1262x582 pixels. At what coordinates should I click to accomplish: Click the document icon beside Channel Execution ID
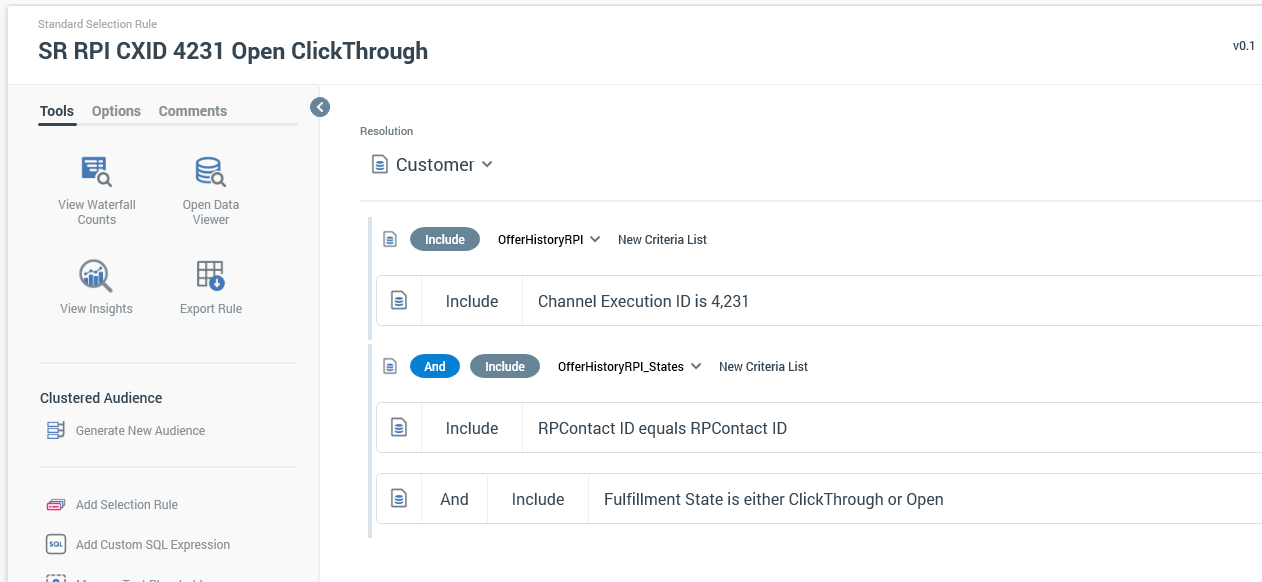[x=399, y=301]
